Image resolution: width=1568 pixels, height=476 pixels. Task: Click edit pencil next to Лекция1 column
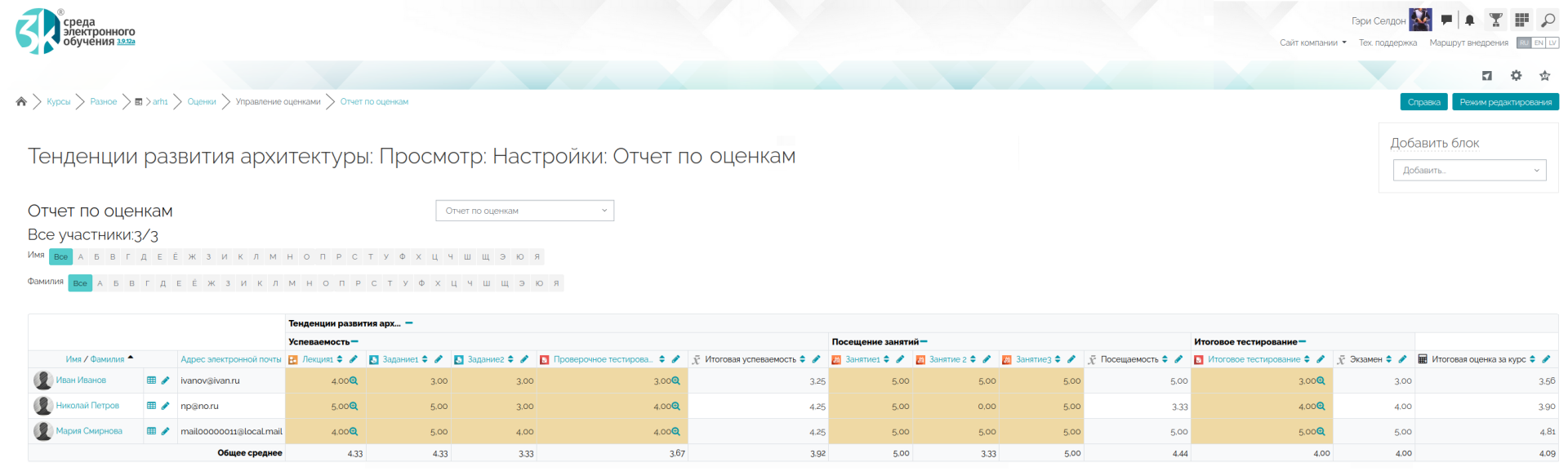(x=354, y=359)
